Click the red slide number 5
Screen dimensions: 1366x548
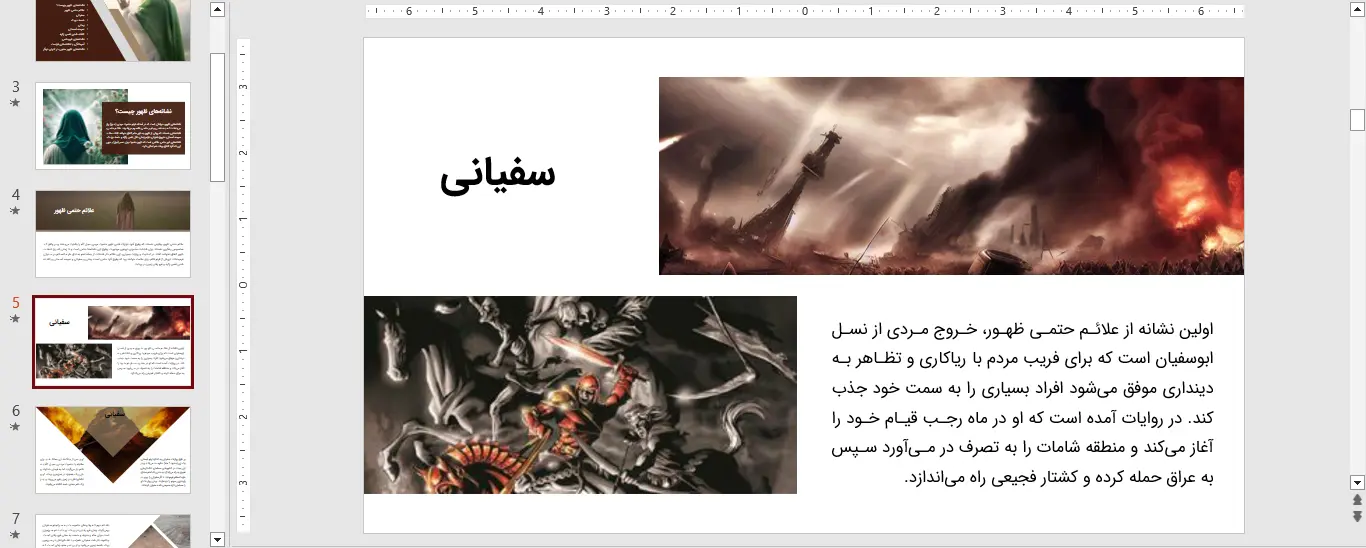click(15, 303)
